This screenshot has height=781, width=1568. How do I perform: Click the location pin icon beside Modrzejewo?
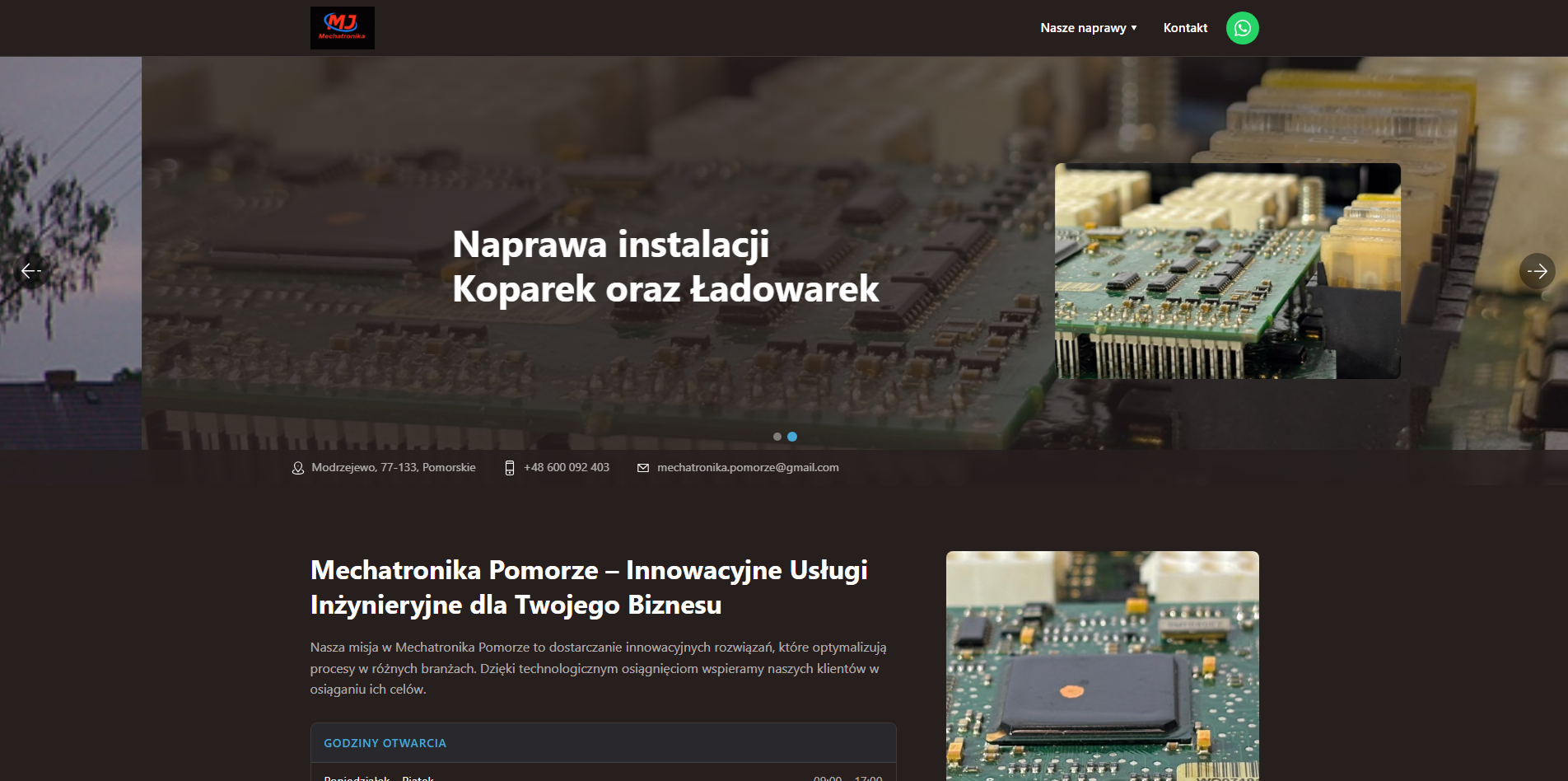tap(298, 468)
